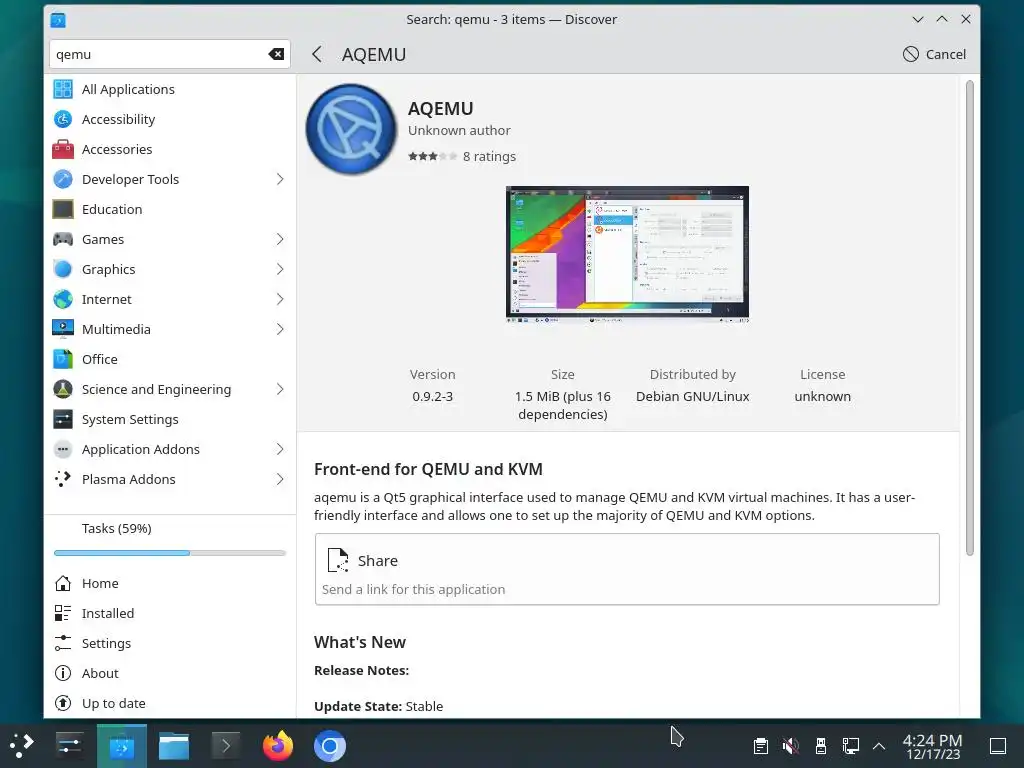Expand Plasma Addons subcategories
This screenshot has width=1024, height=768.
point(280,479)
